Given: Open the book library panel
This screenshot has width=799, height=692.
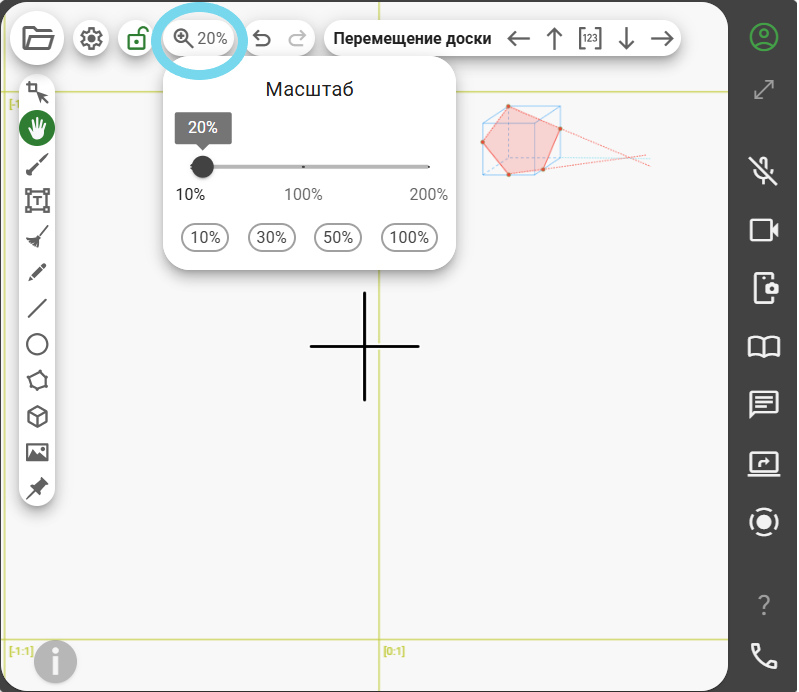Looking at the screenshot, I should [764, 347].
